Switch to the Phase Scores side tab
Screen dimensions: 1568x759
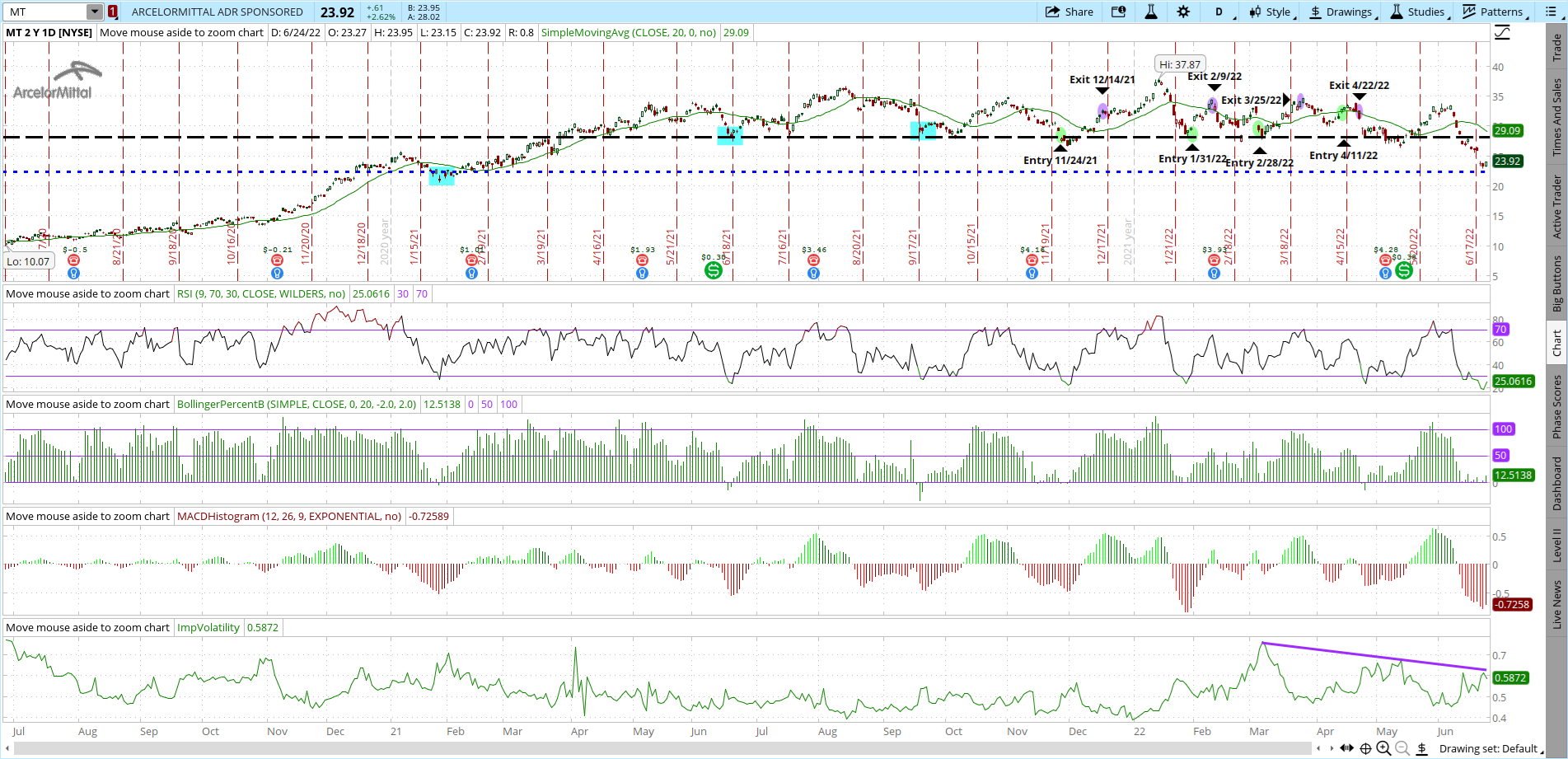point(1556,406)
